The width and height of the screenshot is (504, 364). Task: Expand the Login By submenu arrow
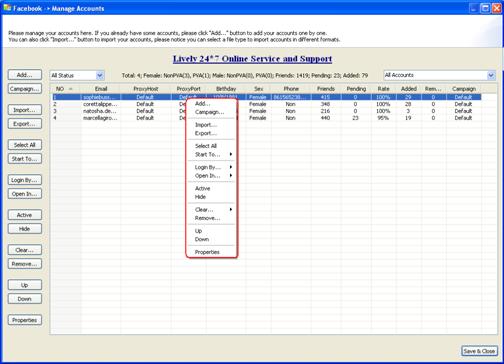pos(231,167)
